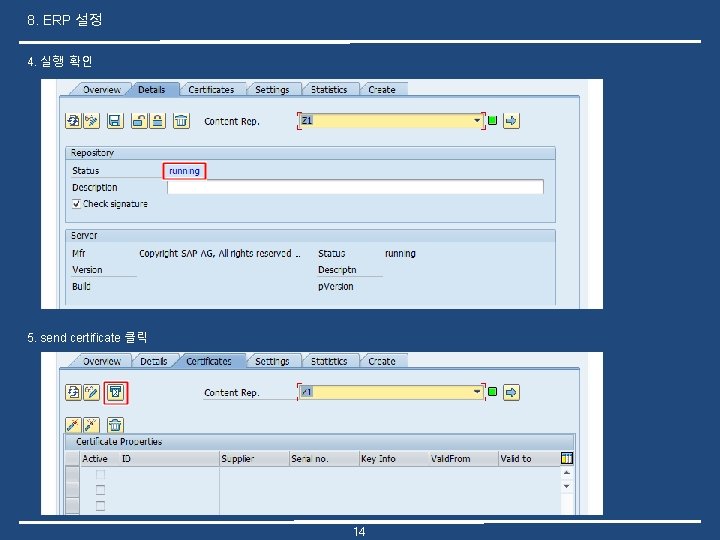720x540 pixels.
Task: Select the active Certificates tab in the second screenshot
Action: 209,361
